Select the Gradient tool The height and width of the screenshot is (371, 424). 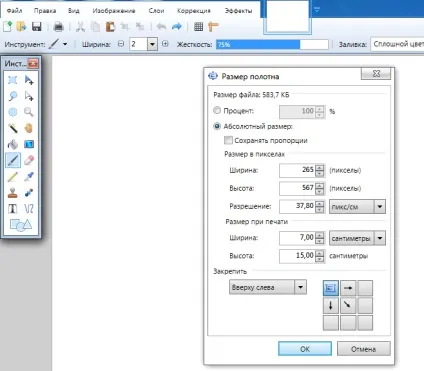tap(29, 144)
